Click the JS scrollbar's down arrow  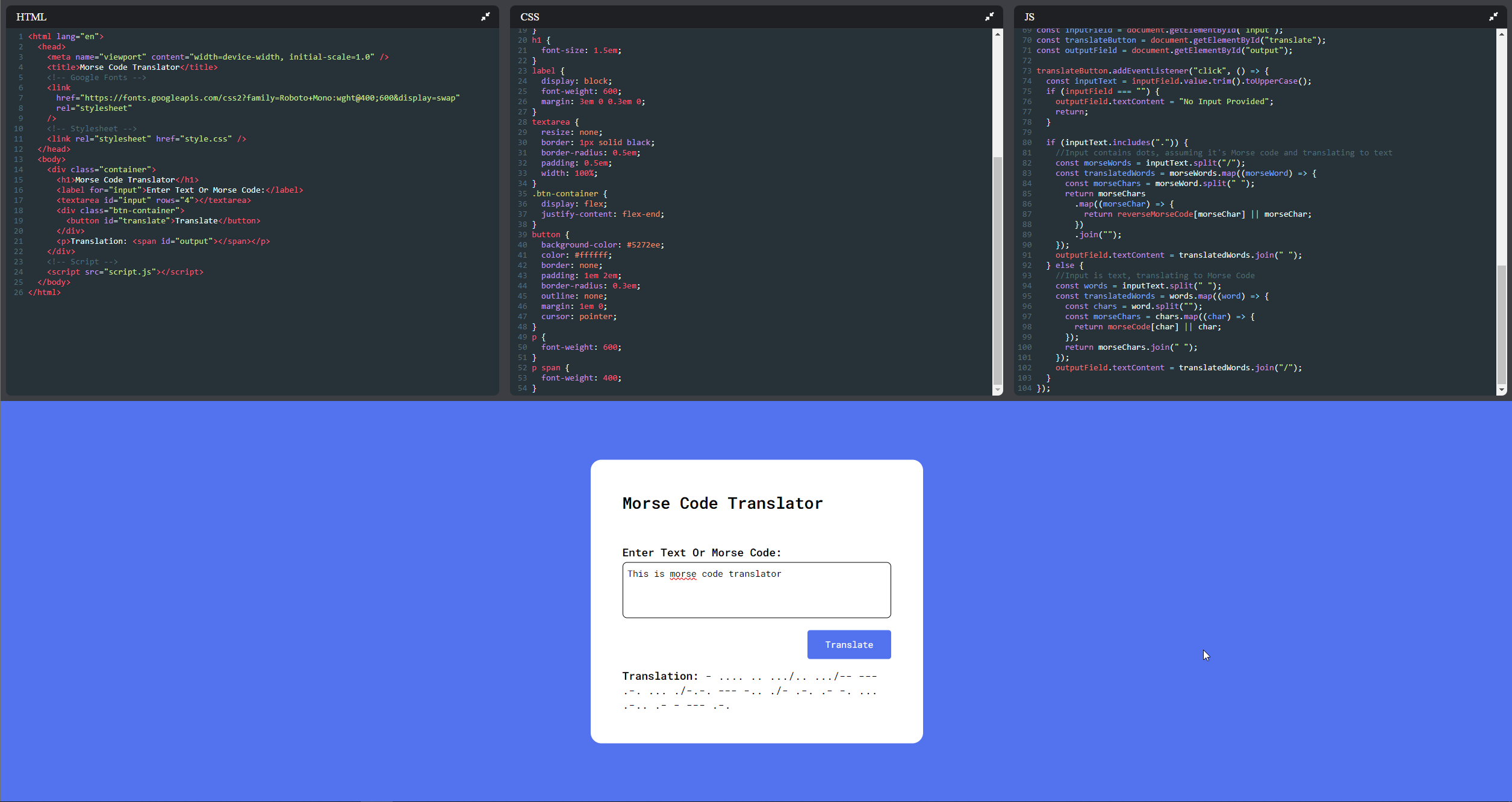(x=1502, y=390)
